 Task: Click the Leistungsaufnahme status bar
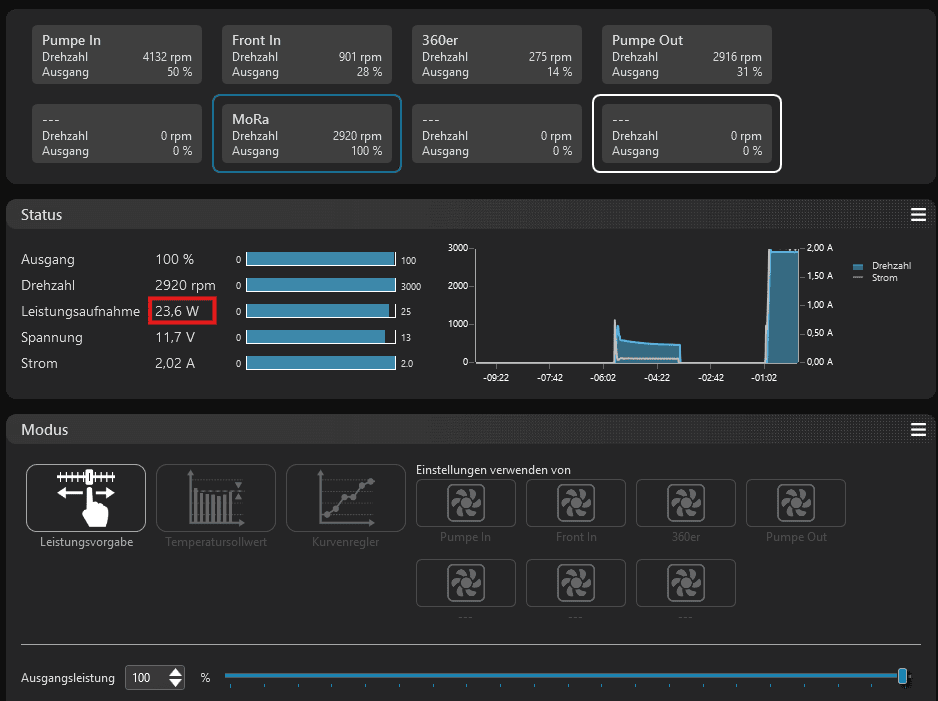321,311
